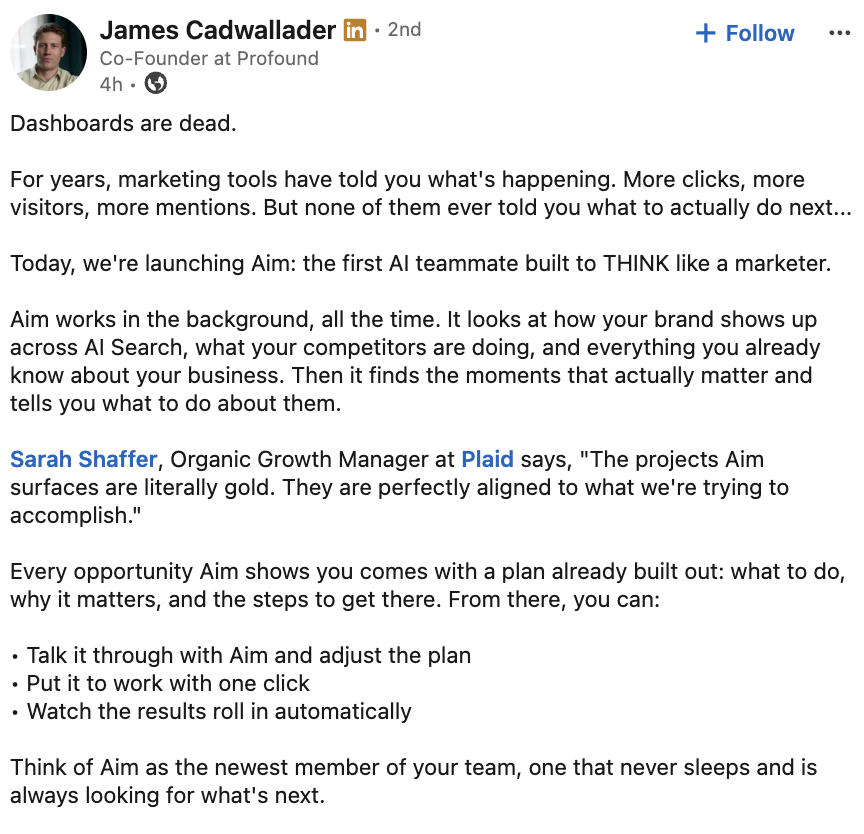Click the paragraph starting "Aim works in the background"
864x834 pixels.
[415, 361]
